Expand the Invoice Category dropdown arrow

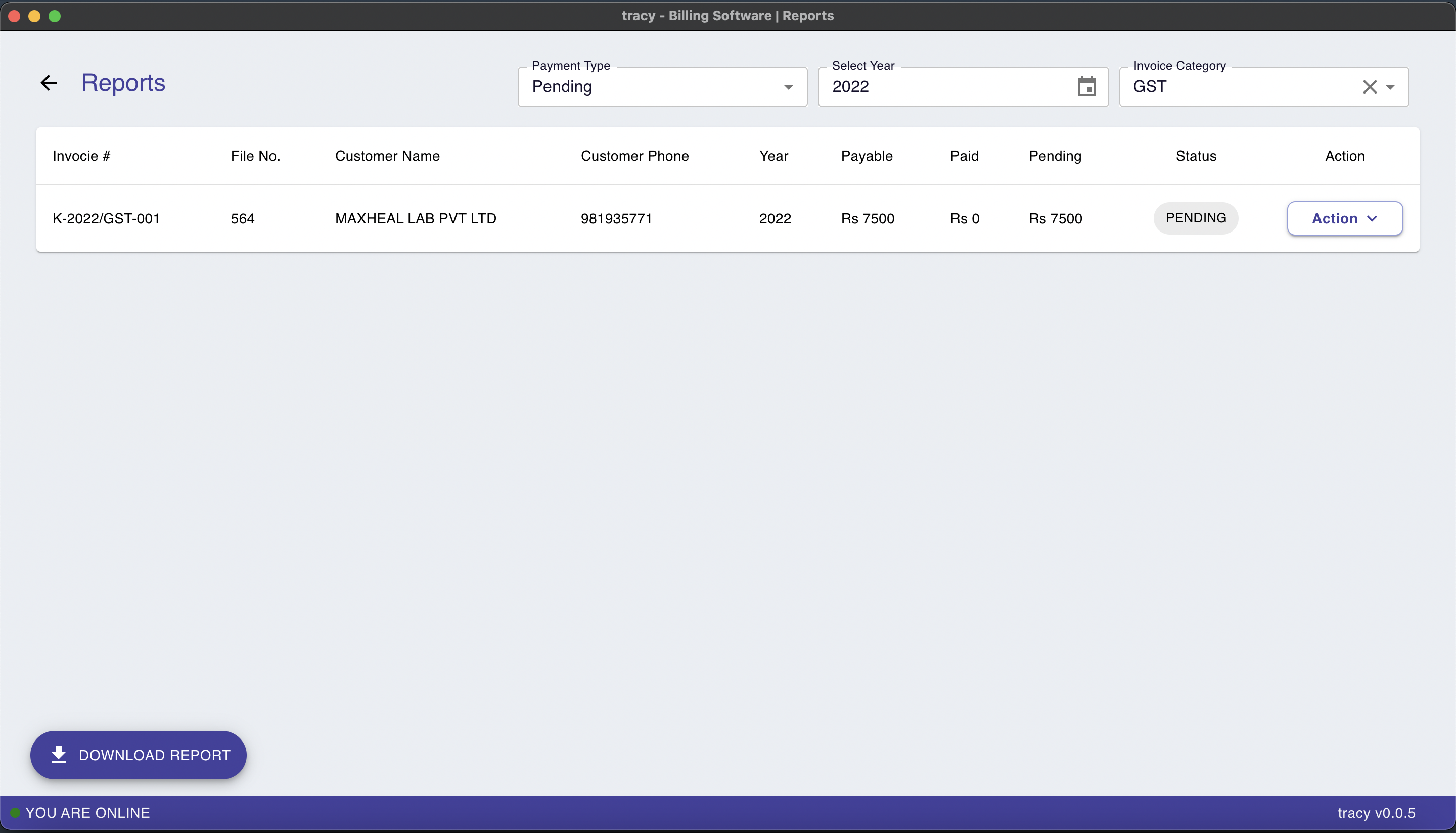coord(1390,87)
